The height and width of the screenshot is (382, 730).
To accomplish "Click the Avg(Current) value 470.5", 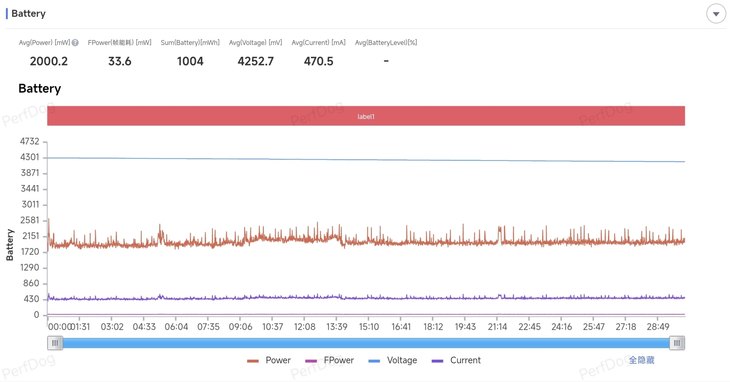I will [318, 61].
